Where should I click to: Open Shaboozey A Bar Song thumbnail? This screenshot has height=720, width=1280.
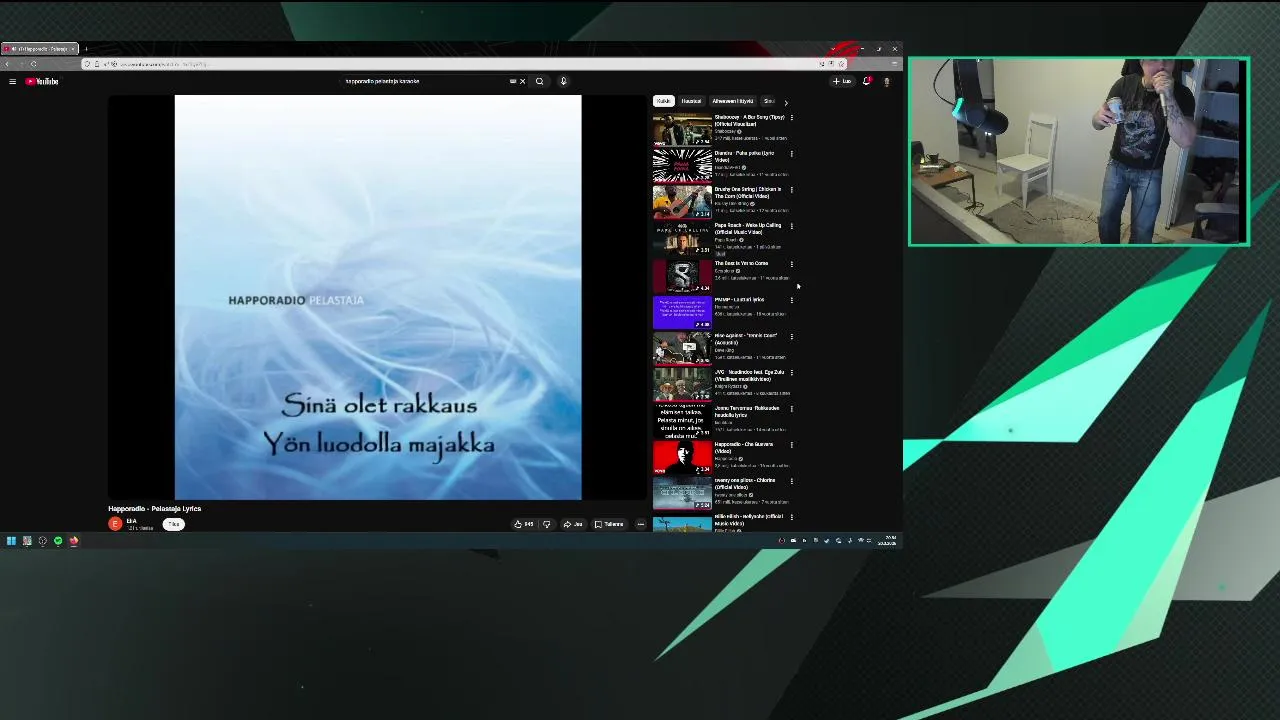(682, 129)
